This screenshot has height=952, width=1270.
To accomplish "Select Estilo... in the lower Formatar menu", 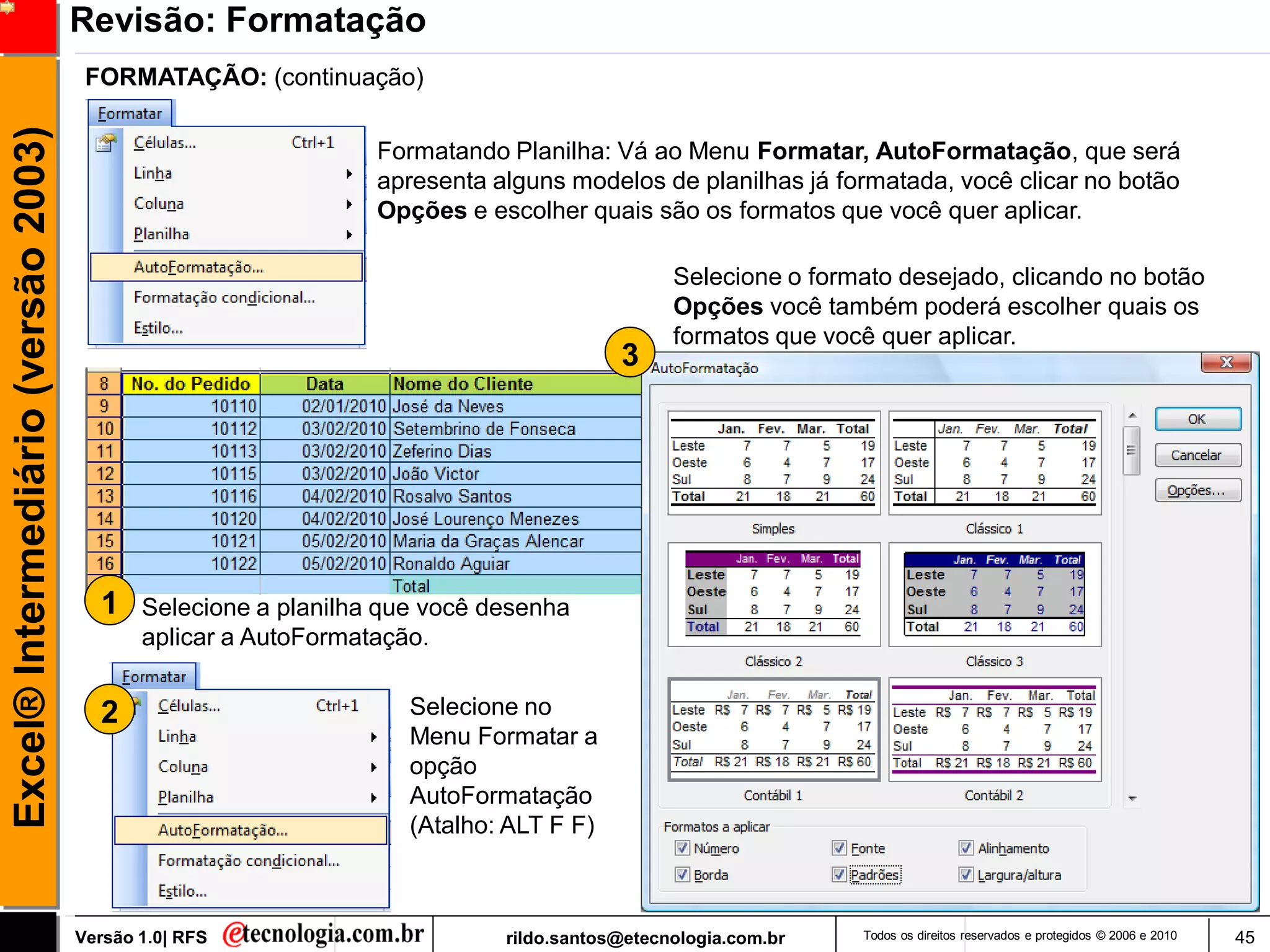I will pos(182,891).
